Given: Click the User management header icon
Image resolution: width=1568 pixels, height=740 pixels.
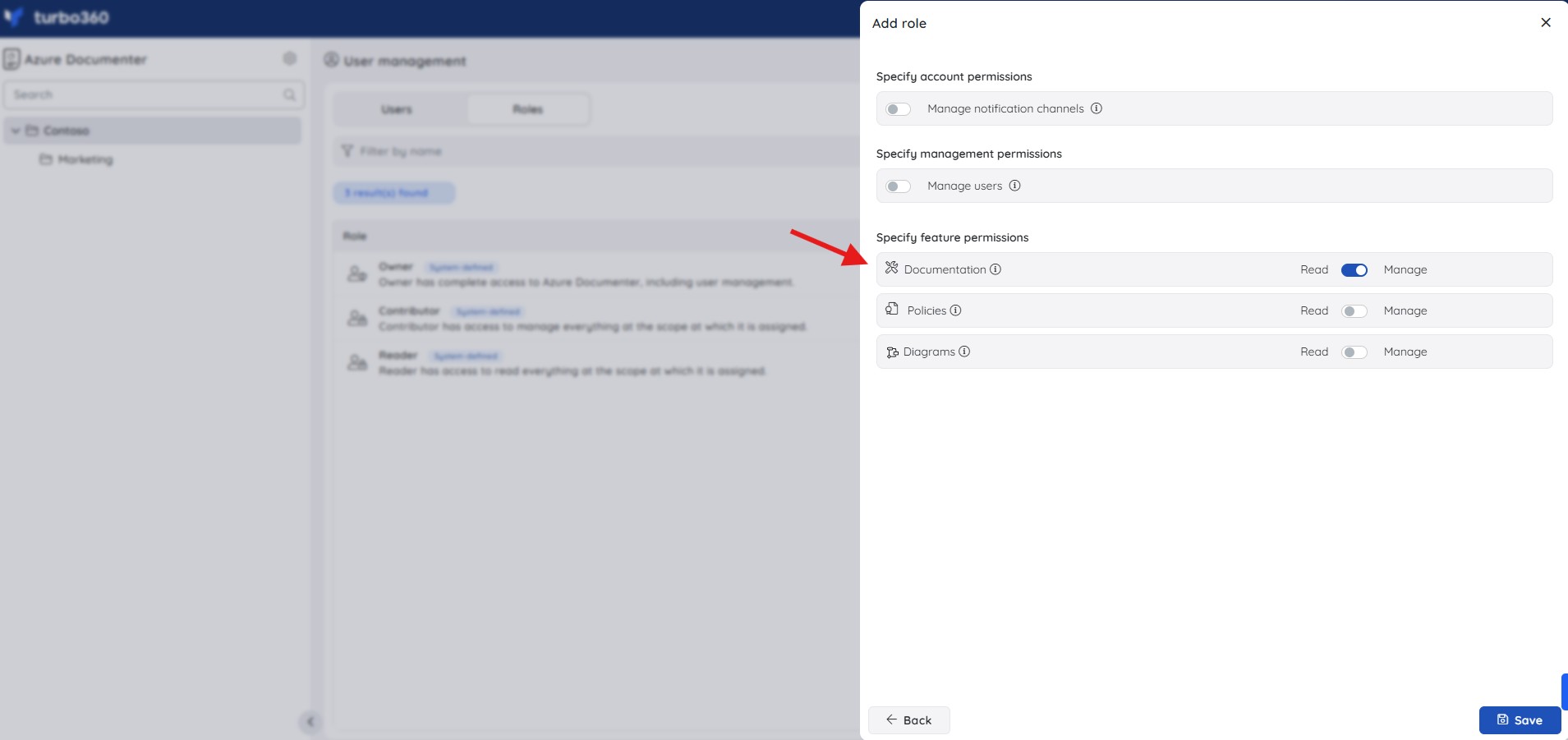Looking at the screenshot, I should coord(331,60).
